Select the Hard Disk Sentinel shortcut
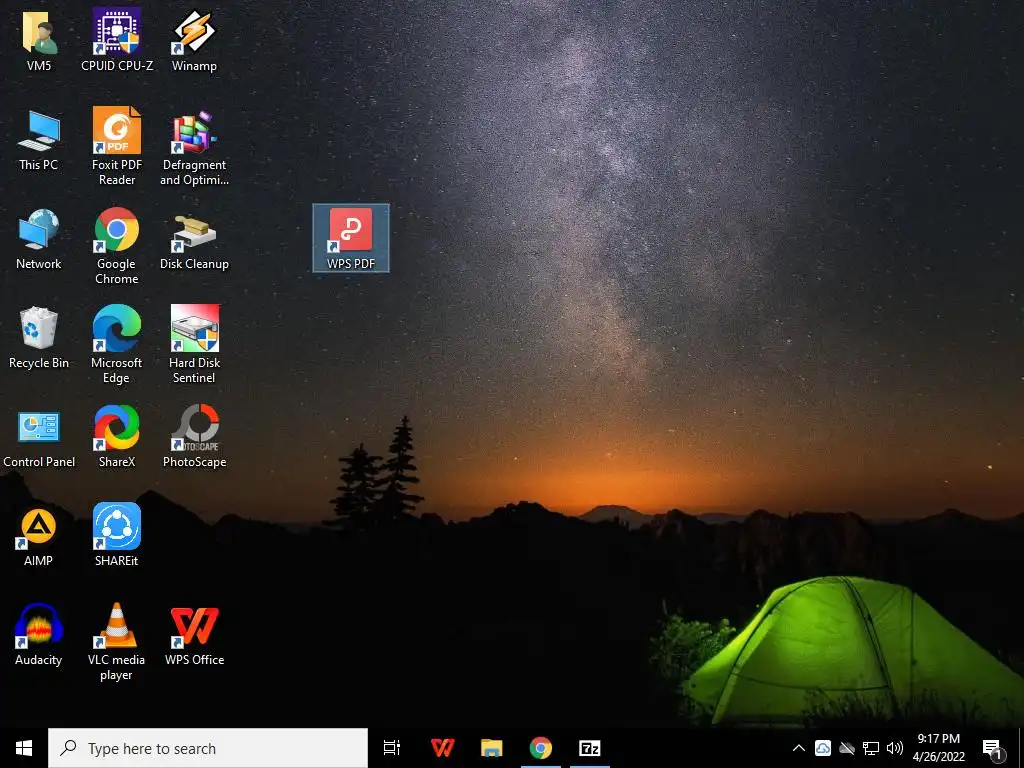The height and width of the screenshot is (768, 1024). click(x=194, y=345)
